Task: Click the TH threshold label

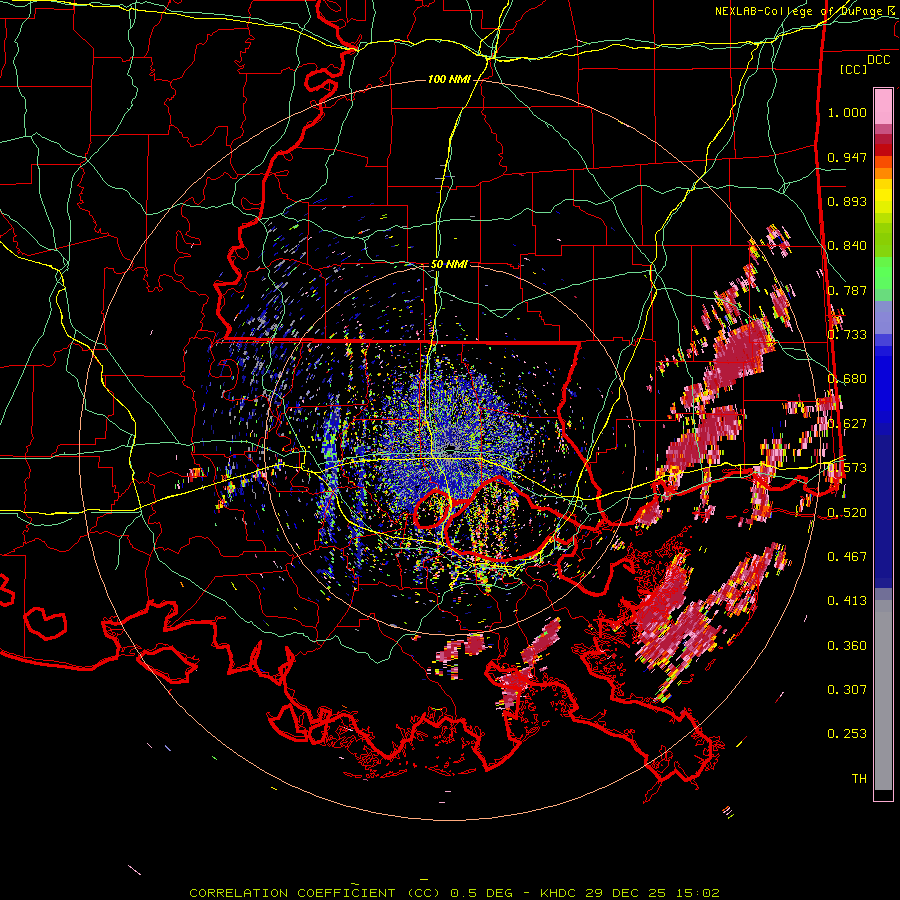Action: click(859, 779)
